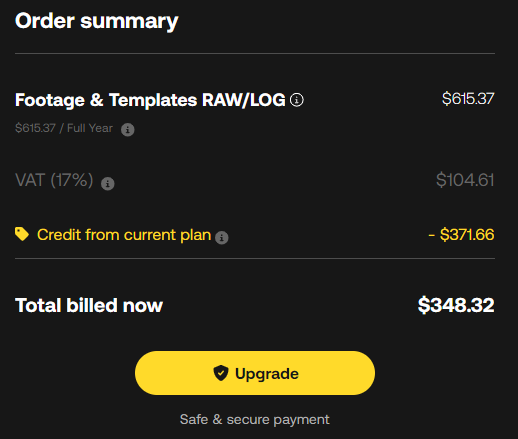This screenshot has height=439, width=518.
Task: Click the Total billed now label
Action: coord(89,305)
